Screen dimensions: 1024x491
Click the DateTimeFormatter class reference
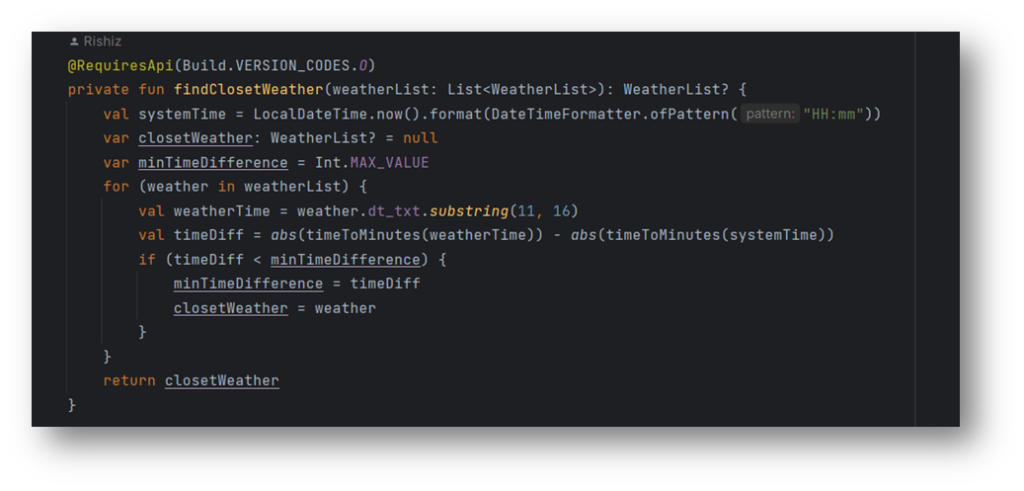tap(573, 113)
